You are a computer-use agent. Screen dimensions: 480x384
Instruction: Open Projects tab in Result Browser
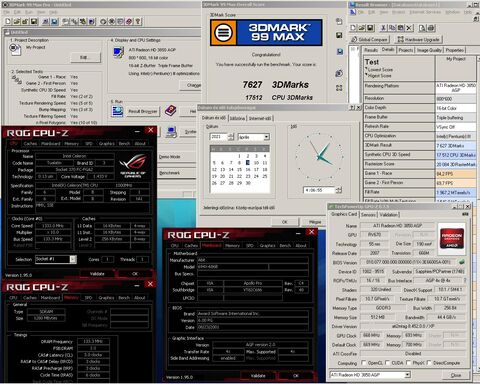click(406, 50)
